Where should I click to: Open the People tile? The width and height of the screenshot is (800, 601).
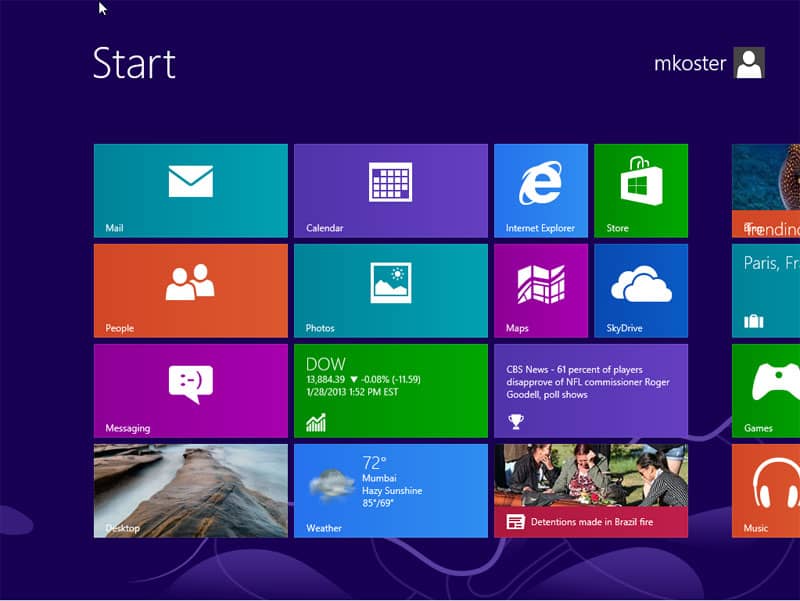191,290
